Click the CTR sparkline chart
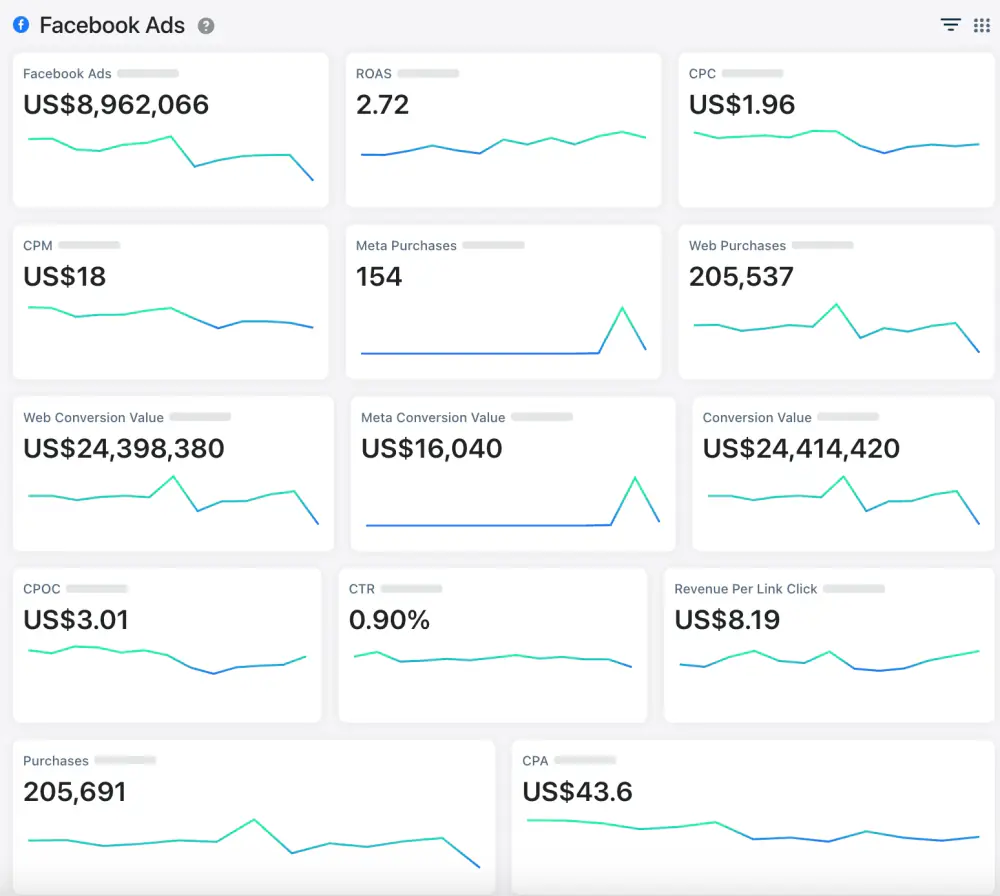1000x896 pixels. [492, 659]
